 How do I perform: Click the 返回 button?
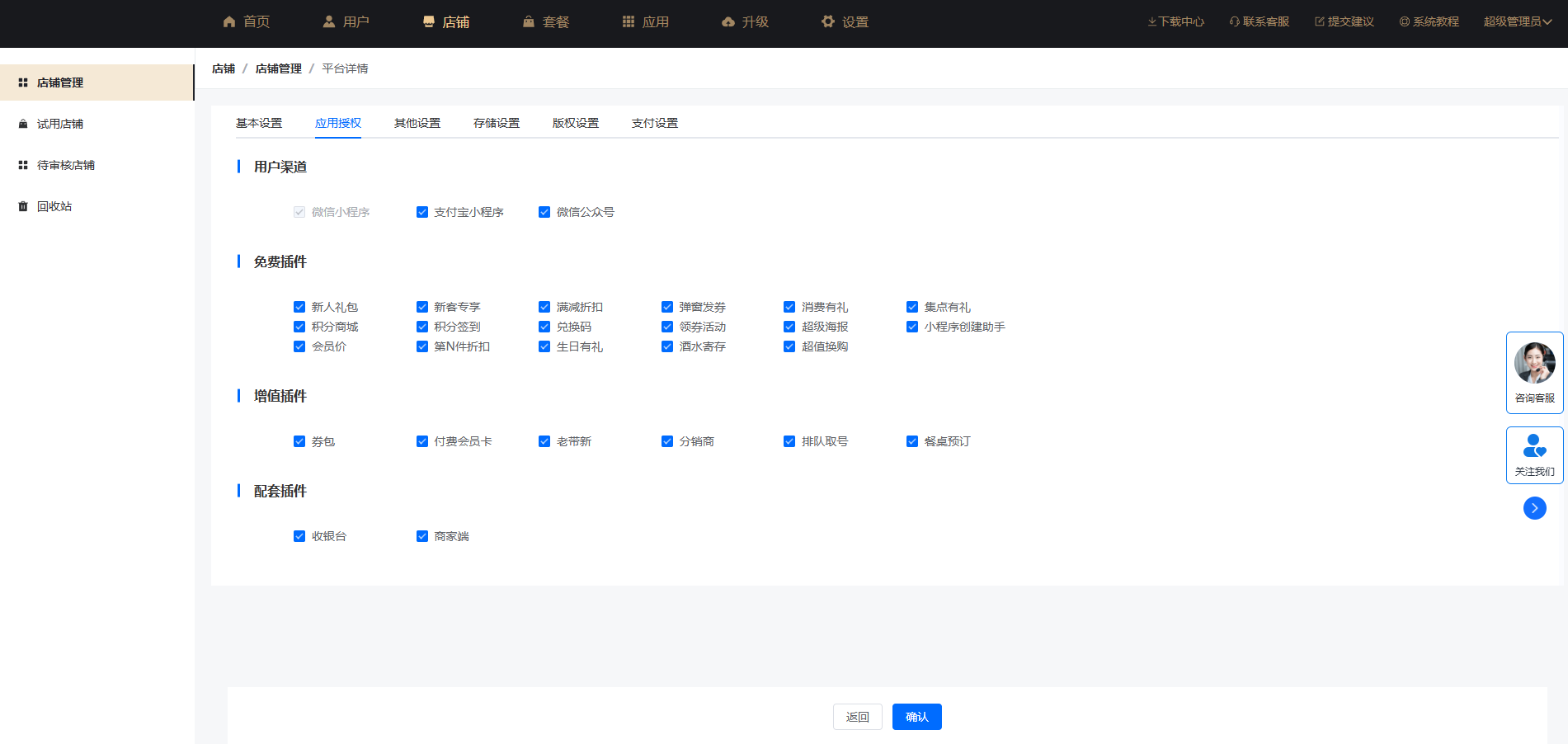(857, 717)
